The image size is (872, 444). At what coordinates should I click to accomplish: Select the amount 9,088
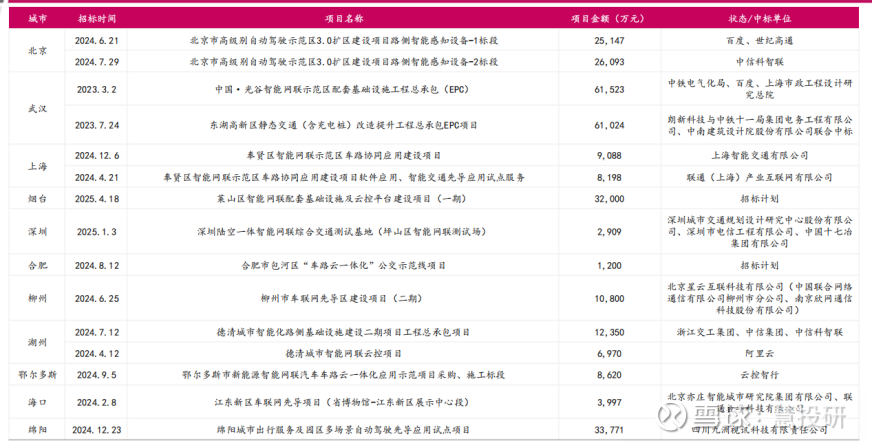(609, 155)
